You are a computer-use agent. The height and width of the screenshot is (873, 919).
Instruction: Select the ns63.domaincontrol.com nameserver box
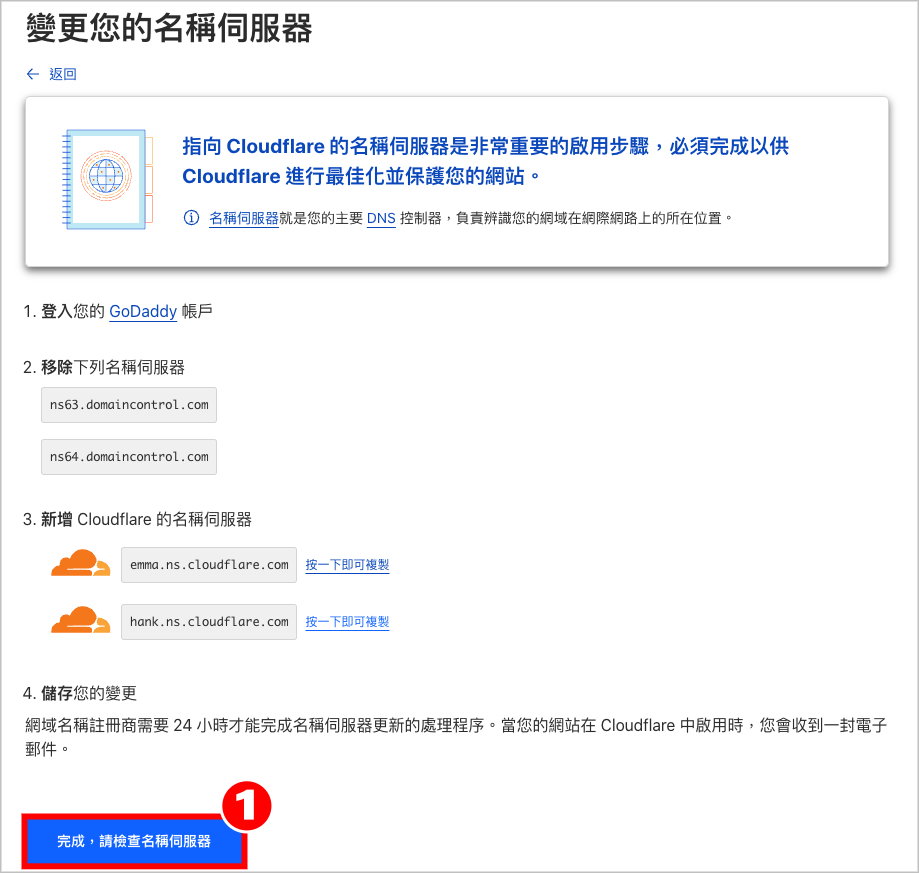[129, 405]
